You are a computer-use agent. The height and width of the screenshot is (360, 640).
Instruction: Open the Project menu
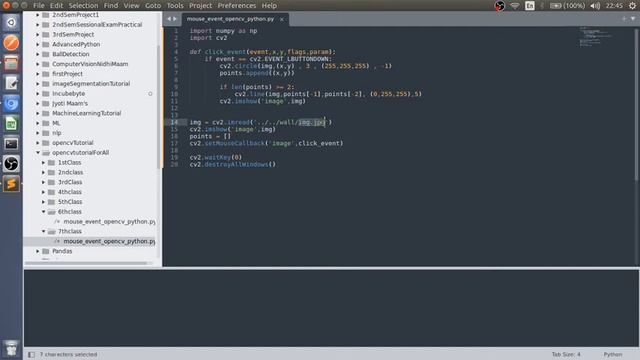click(x=200, y=6)
